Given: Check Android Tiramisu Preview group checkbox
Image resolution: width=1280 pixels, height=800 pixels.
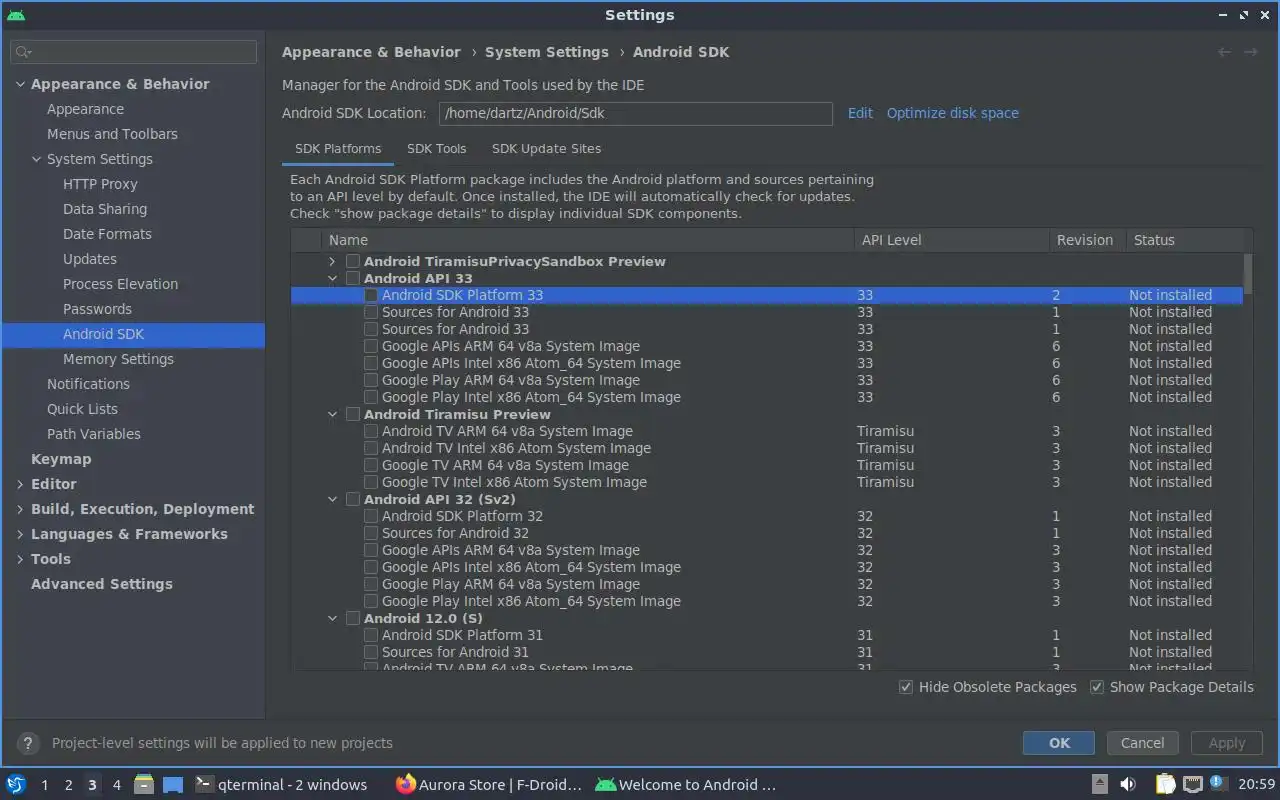Looking at the screenshot, I should [x=353, y=414].
